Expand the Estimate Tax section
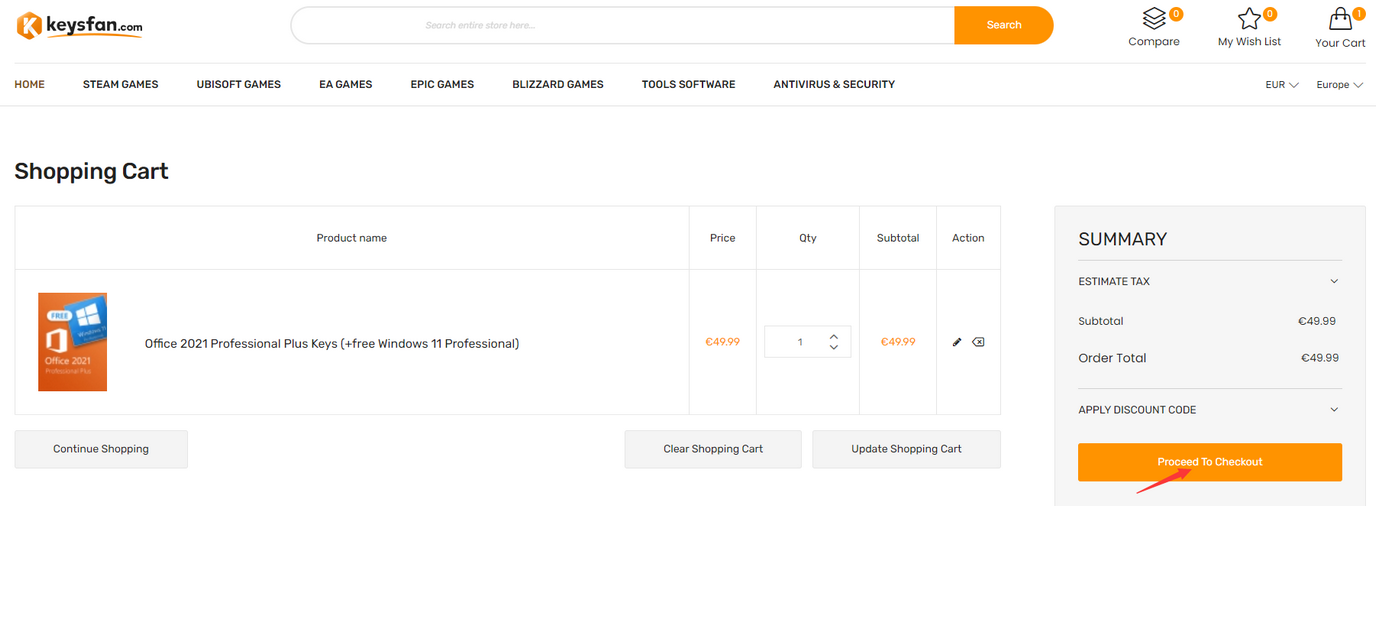Screen dimensions: 1376x634 point(1210,282)
